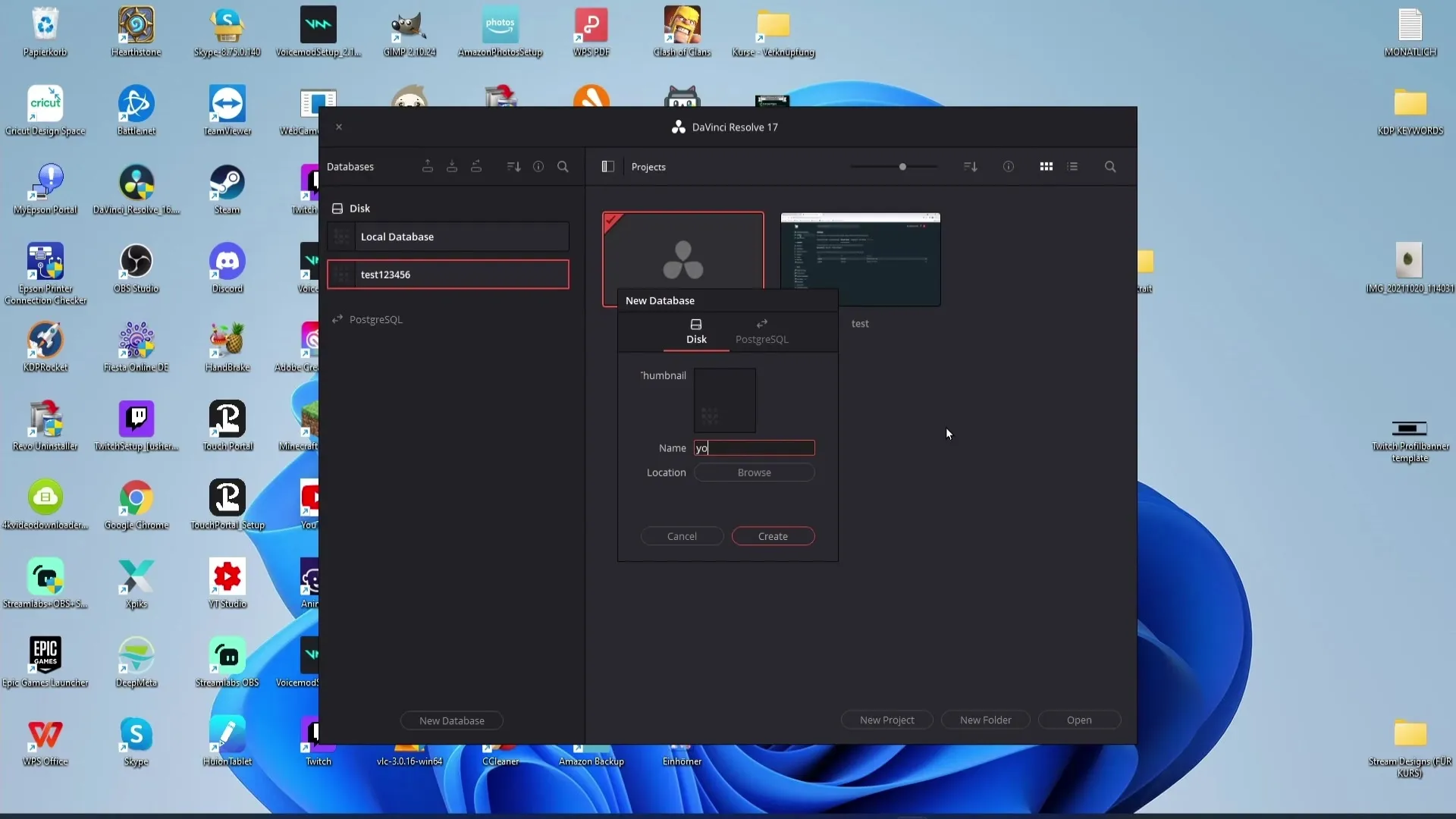The width and height of the screenshot is (1456, 819).
Task: Expand the PostgreSQL tree item
Action: [x=377, y=318]
